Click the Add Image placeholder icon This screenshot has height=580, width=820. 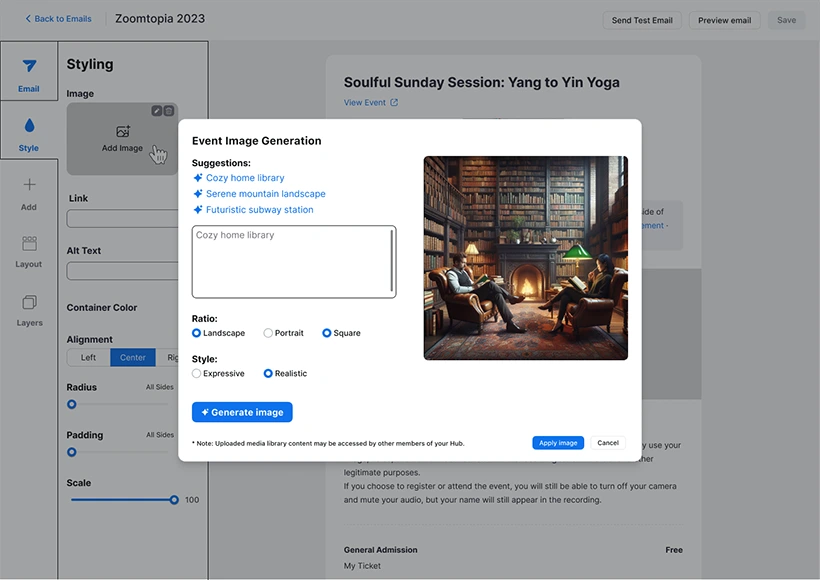pos(122,131)
